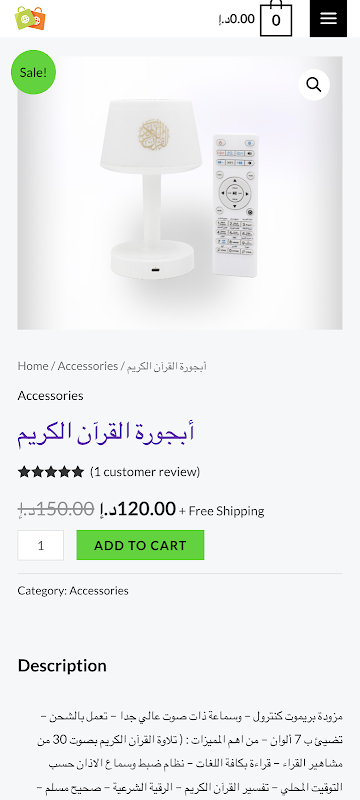Open the Accessories category link below cart button

point(99,591)
